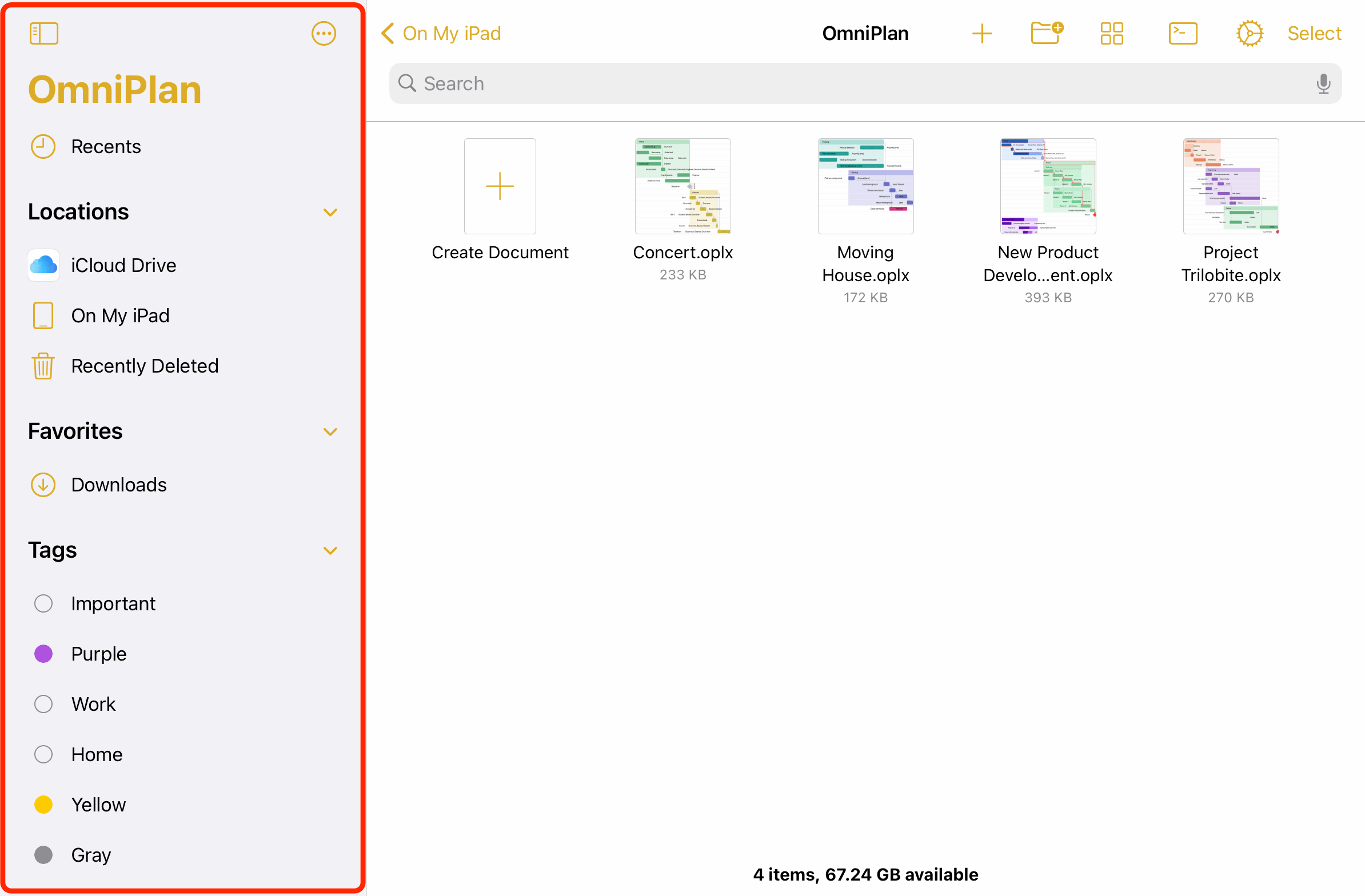Click the iPad device icon
Image resolution: width=1365 pixels, height=896 pixels.
[x=43, y=315]
